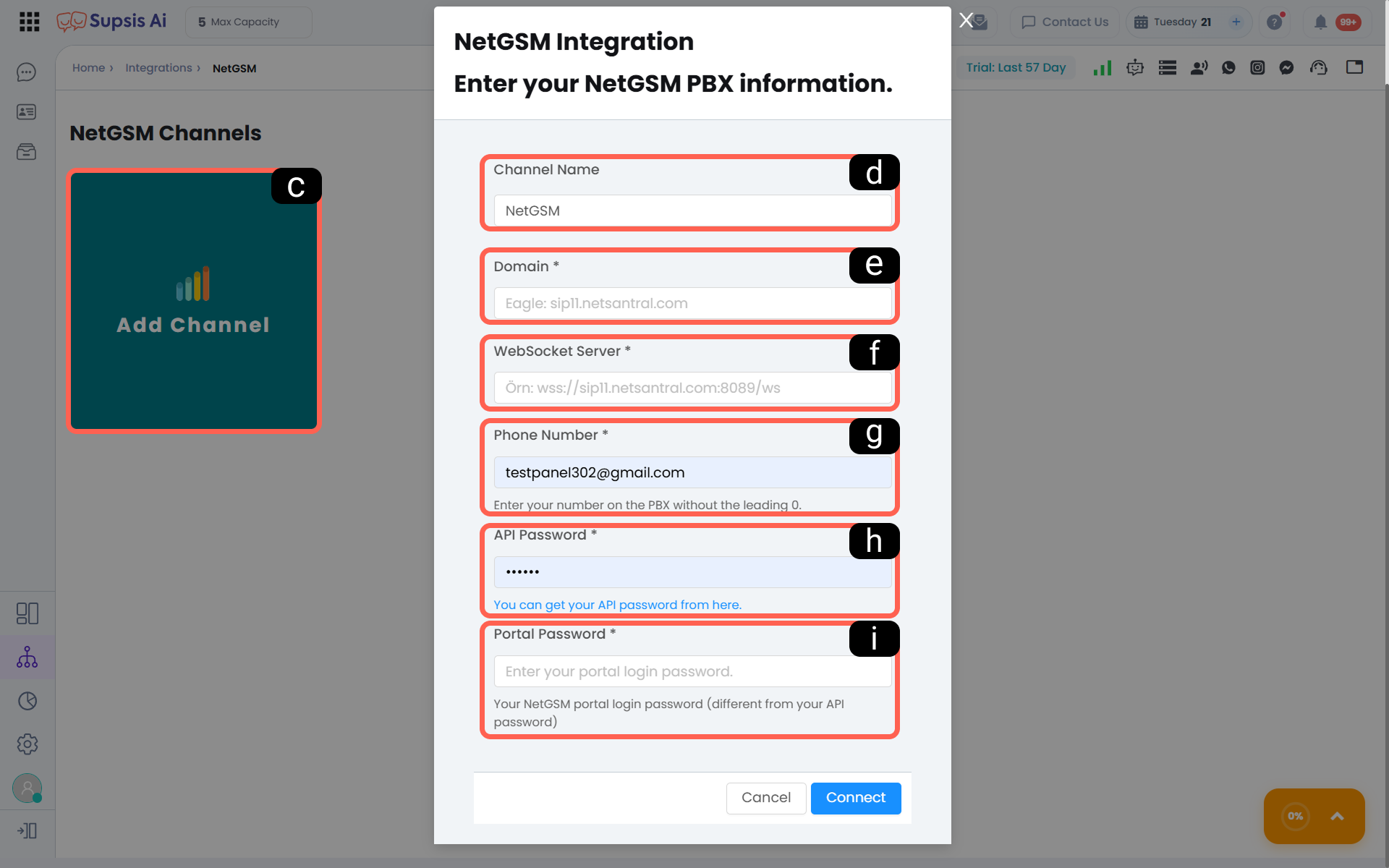Focus the Domain input field

click(692, 304)
